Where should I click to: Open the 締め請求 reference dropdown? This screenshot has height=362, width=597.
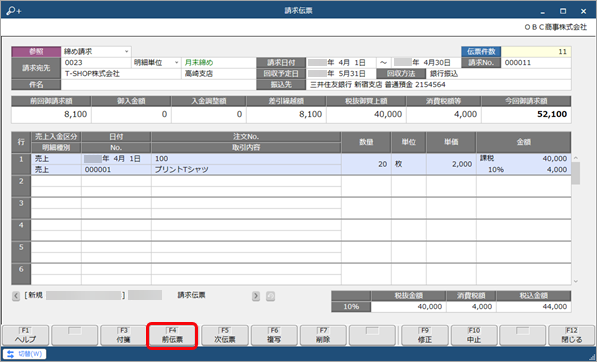coord(126,51)
